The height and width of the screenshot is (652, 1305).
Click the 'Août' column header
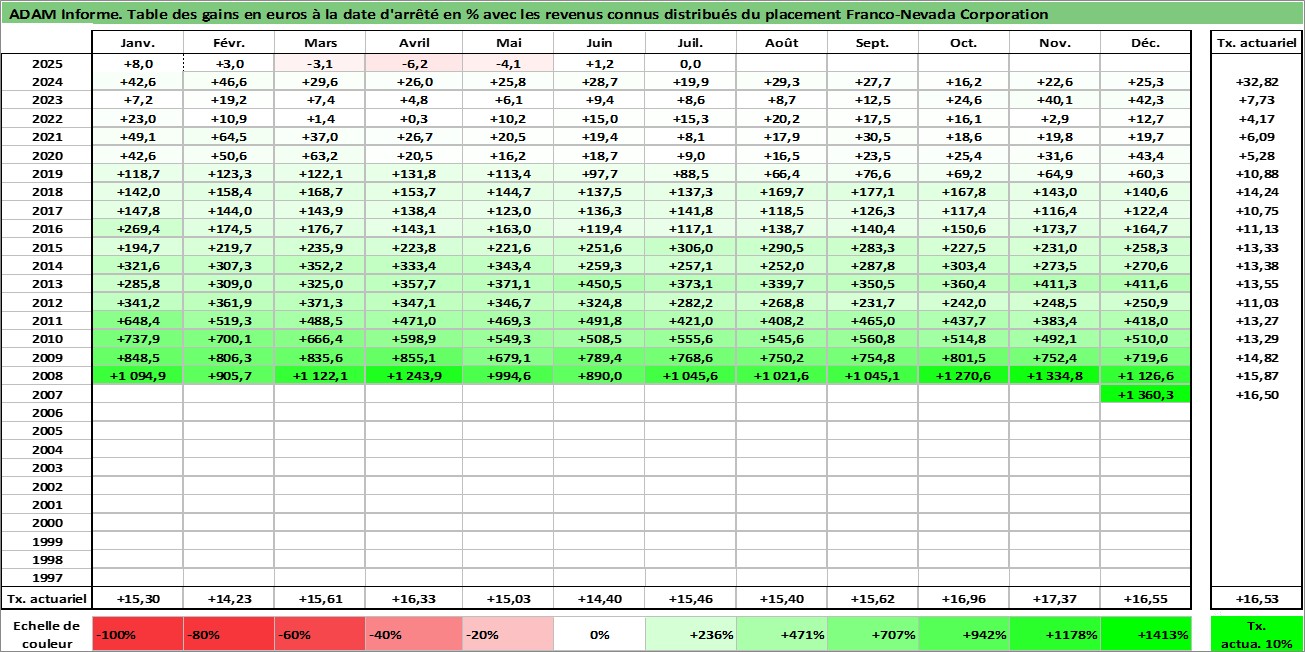point(782,43)
